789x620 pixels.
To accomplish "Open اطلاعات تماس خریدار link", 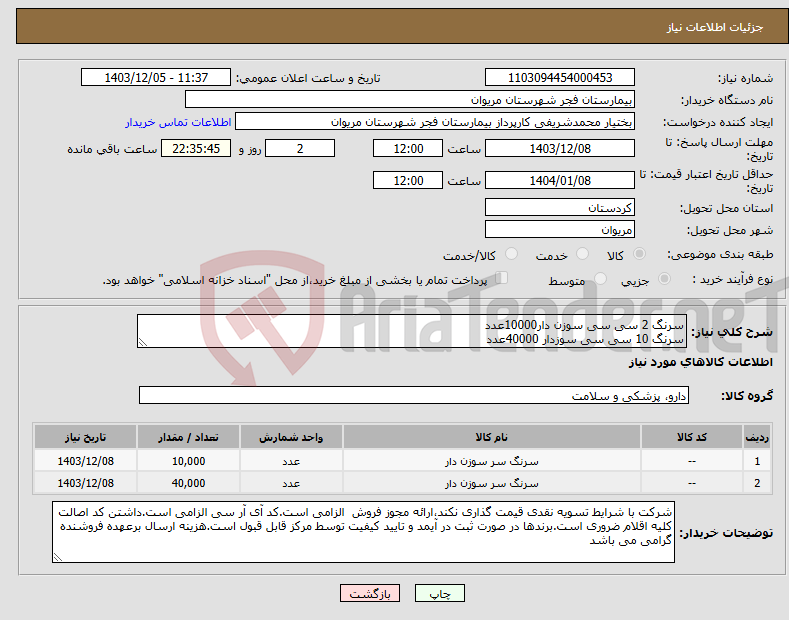I will click(178, 122).
